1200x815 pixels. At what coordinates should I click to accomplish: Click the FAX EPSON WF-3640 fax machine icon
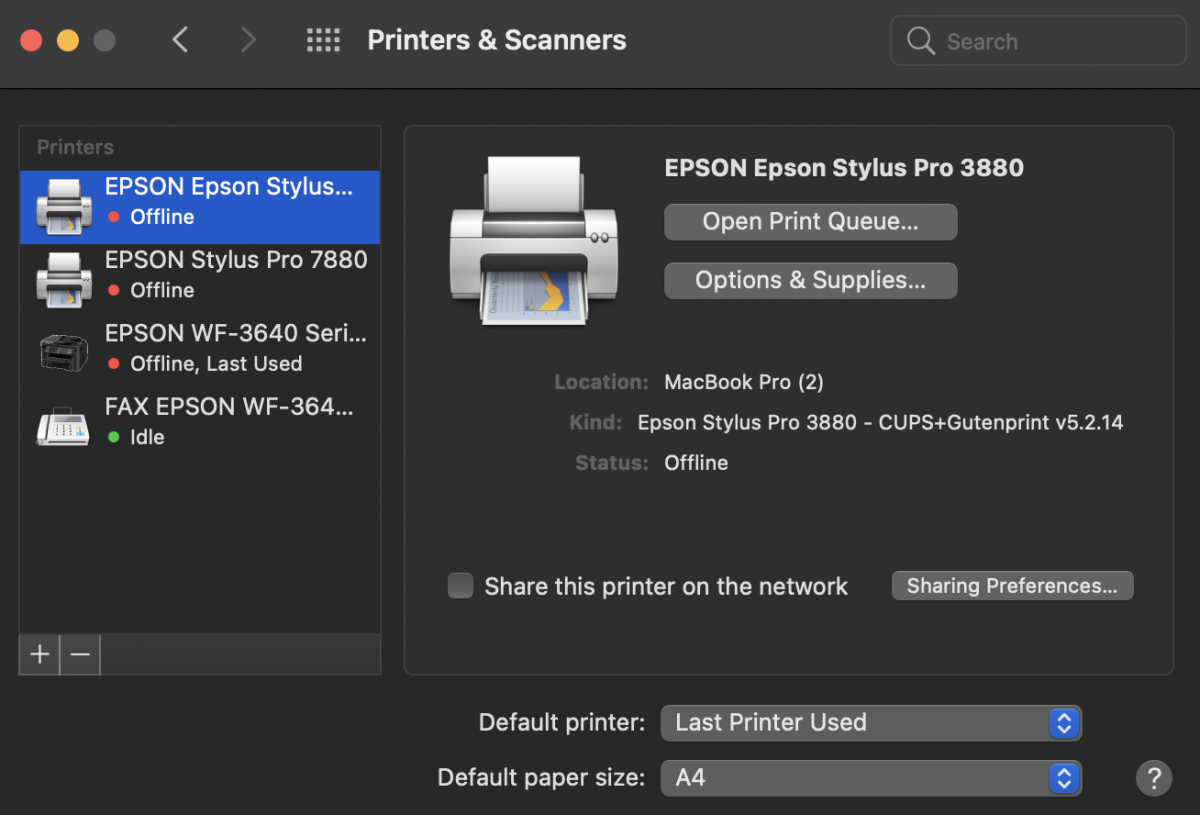point(64,425)
